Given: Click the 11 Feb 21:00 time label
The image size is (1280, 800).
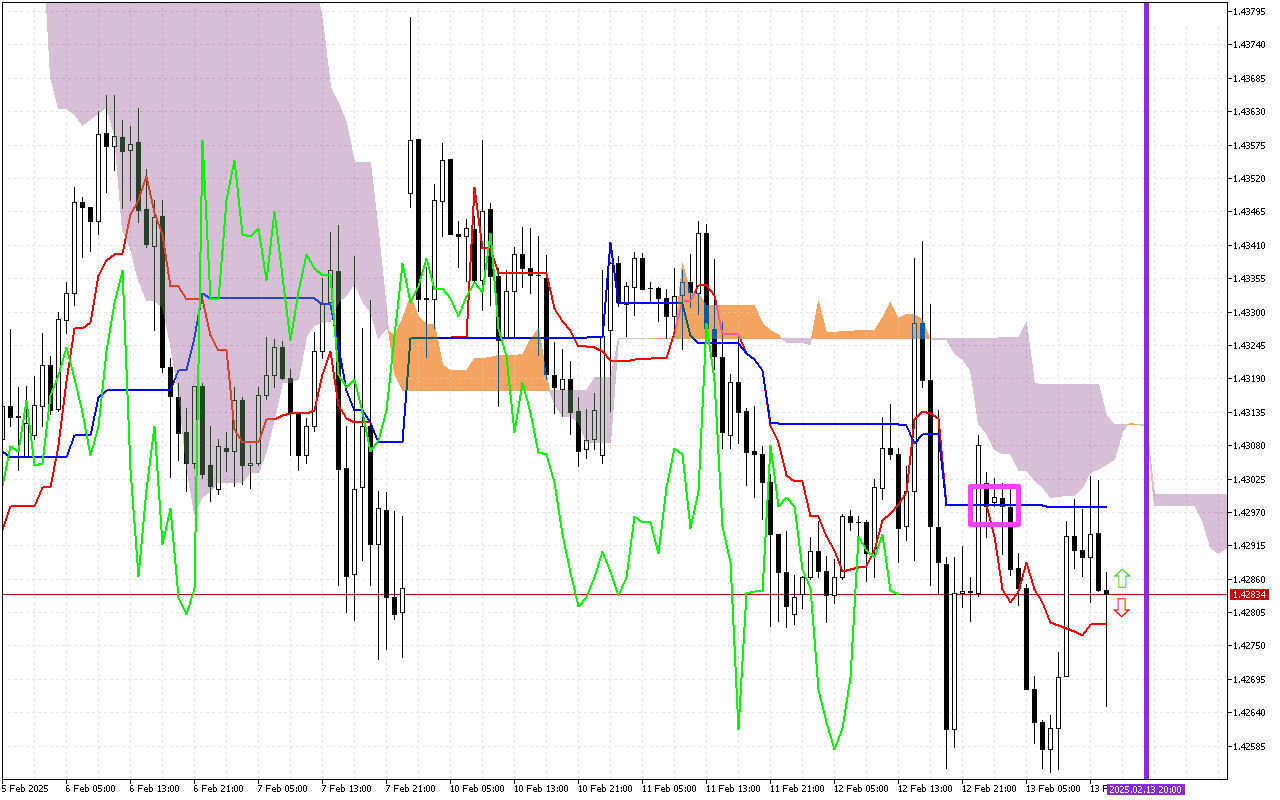Looking at the screenshot, I should [x=797, y=789].
